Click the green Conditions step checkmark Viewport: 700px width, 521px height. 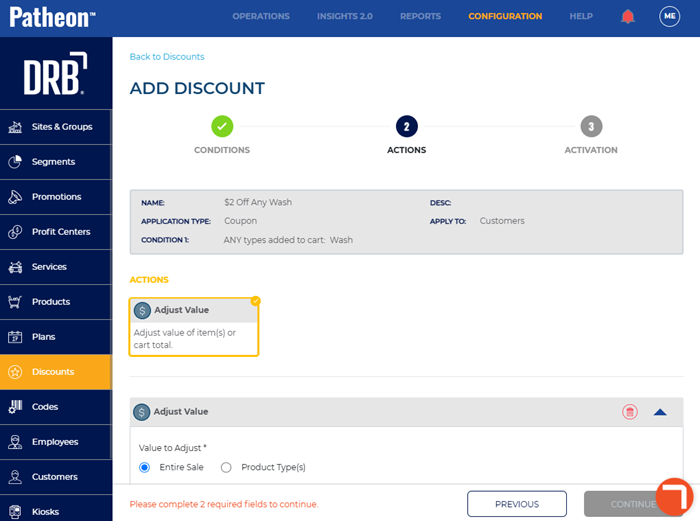[222, 126]
